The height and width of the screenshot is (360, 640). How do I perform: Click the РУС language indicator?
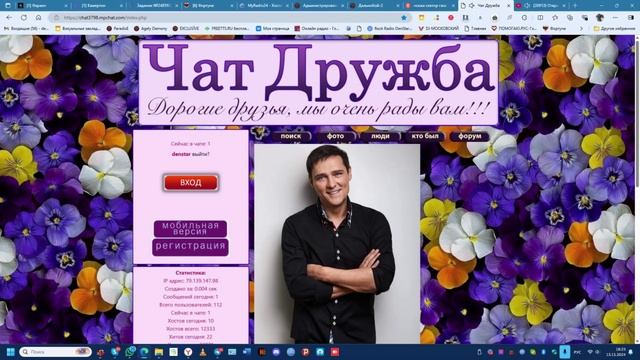(578, 352)
